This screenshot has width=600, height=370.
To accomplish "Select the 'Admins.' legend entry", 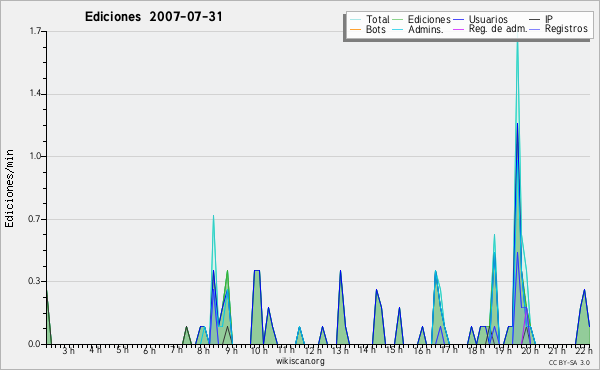I will click(426, 29).
